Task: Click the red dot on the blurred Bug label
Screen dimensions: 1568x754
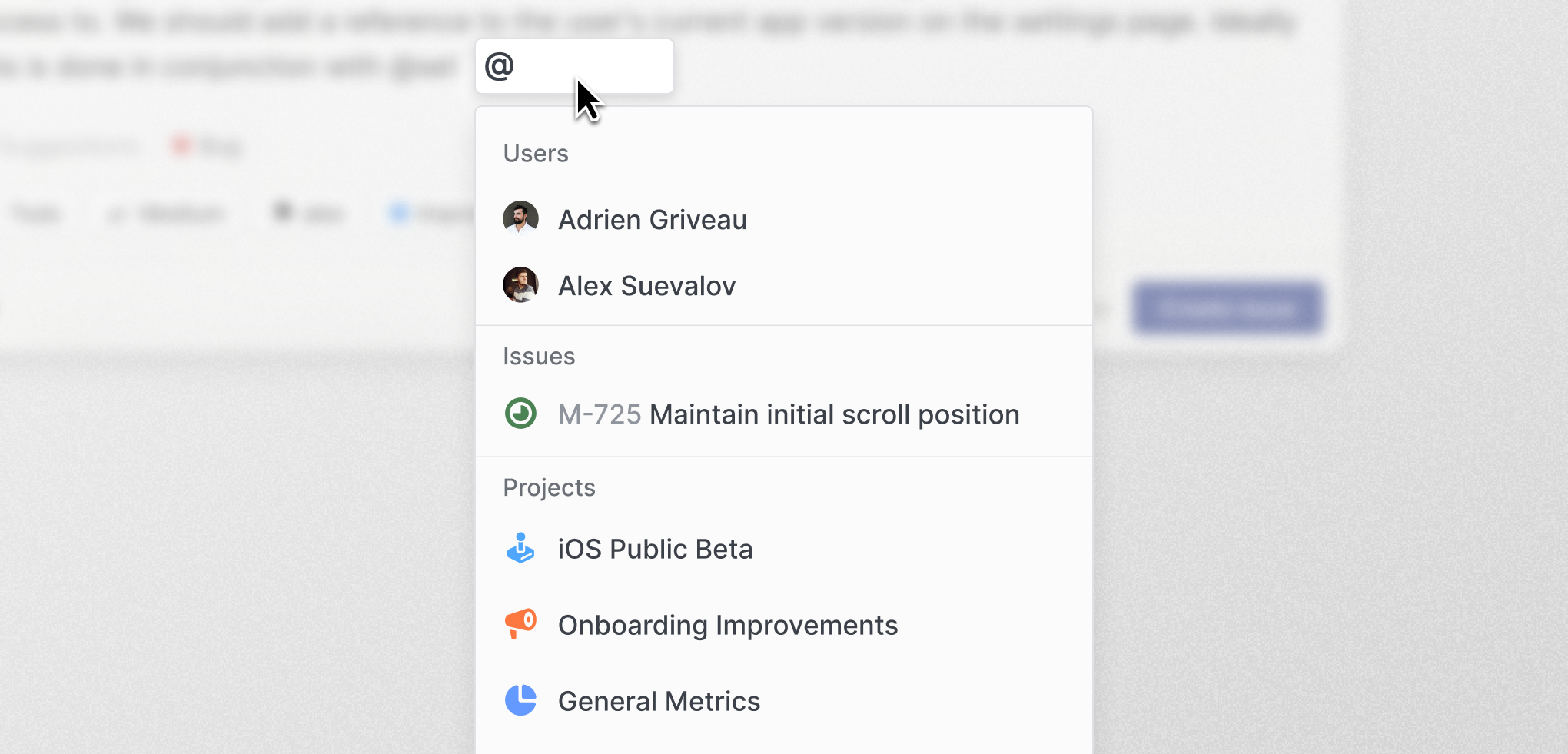Action: pos(181,144)
